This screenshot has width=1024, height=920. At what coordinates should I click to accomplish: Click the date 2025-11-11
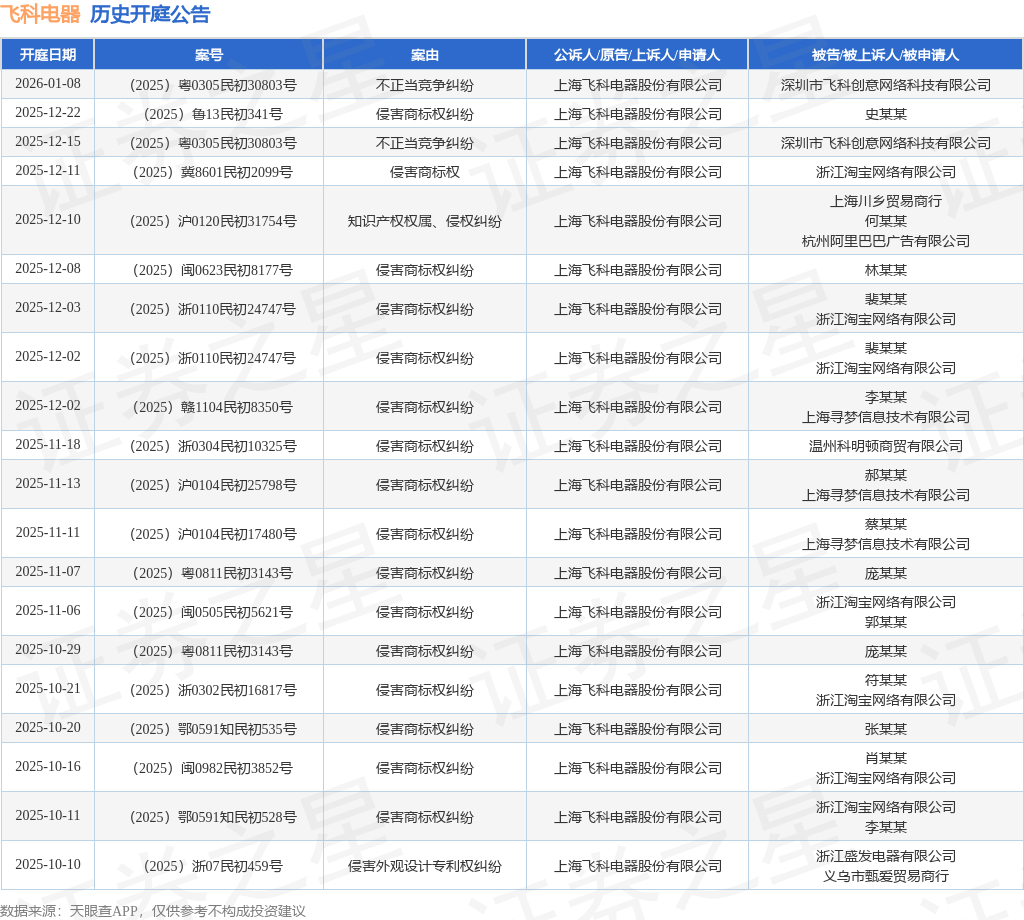(x=48, y=533)
